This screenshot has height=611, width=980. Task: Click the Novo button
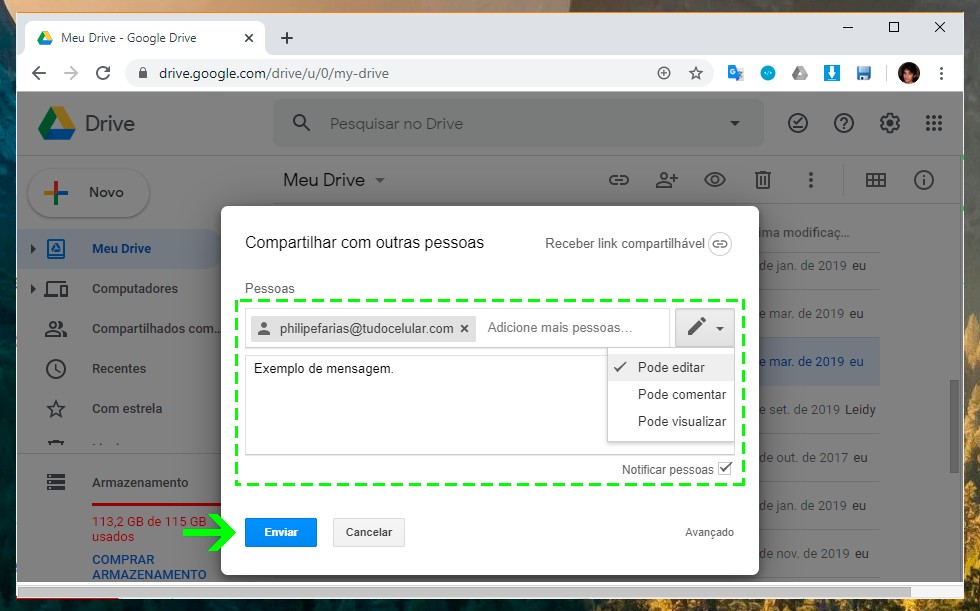88,192
